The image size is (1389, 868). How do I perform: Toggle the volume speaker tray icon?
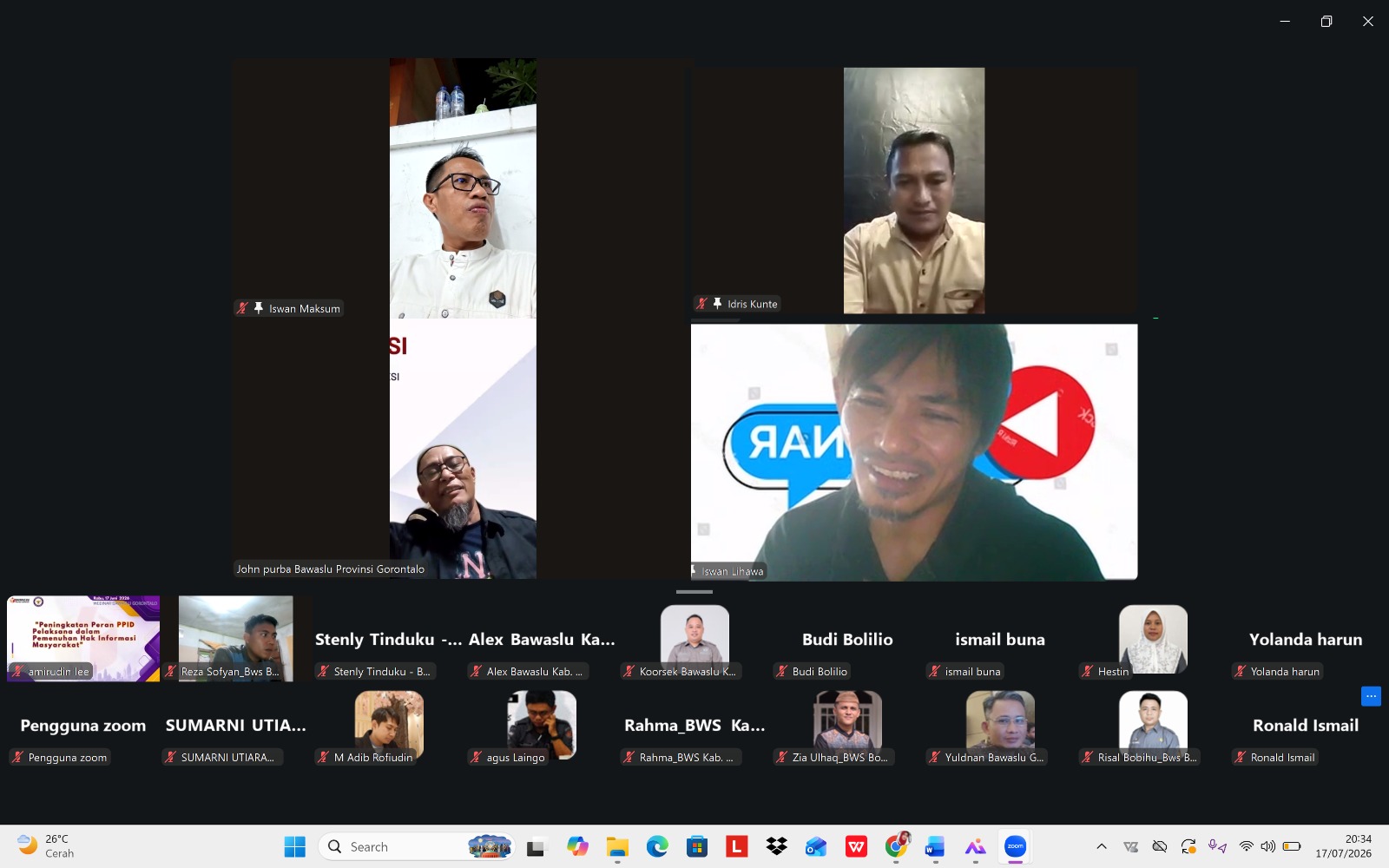[1268, 846]
